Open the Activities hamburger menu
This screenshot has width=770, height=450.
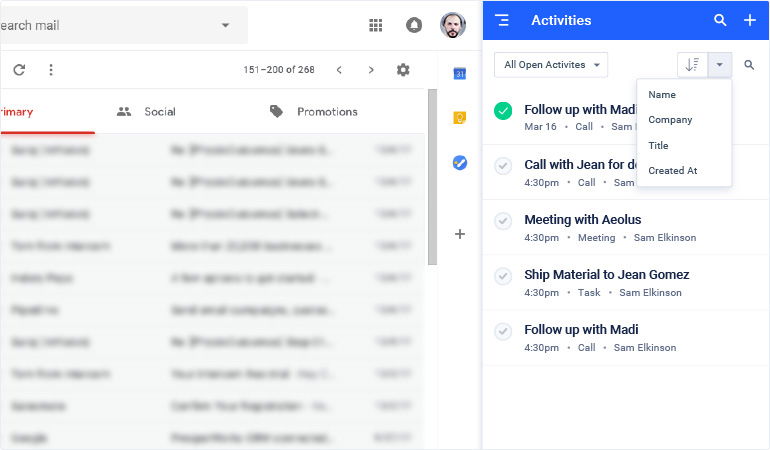[x=502, y=20]
